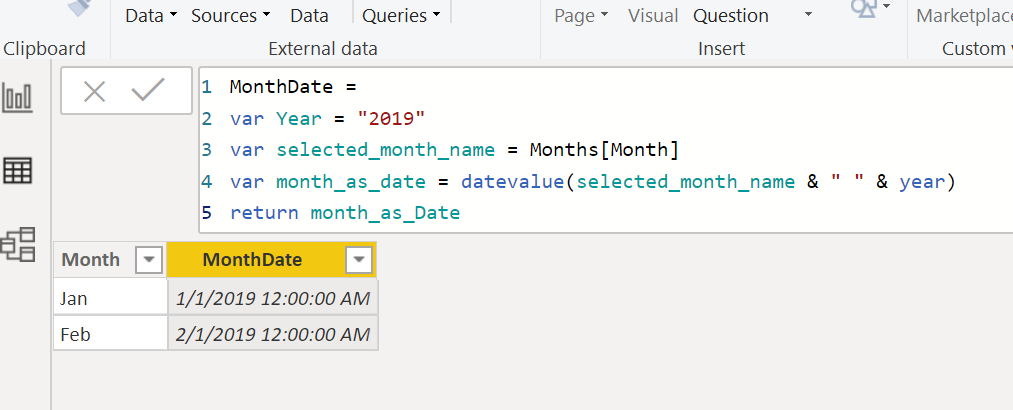Click Months[Month] in formula line 3
Viewport: 1013px width, 410px height.
click(x=604, y=150)
